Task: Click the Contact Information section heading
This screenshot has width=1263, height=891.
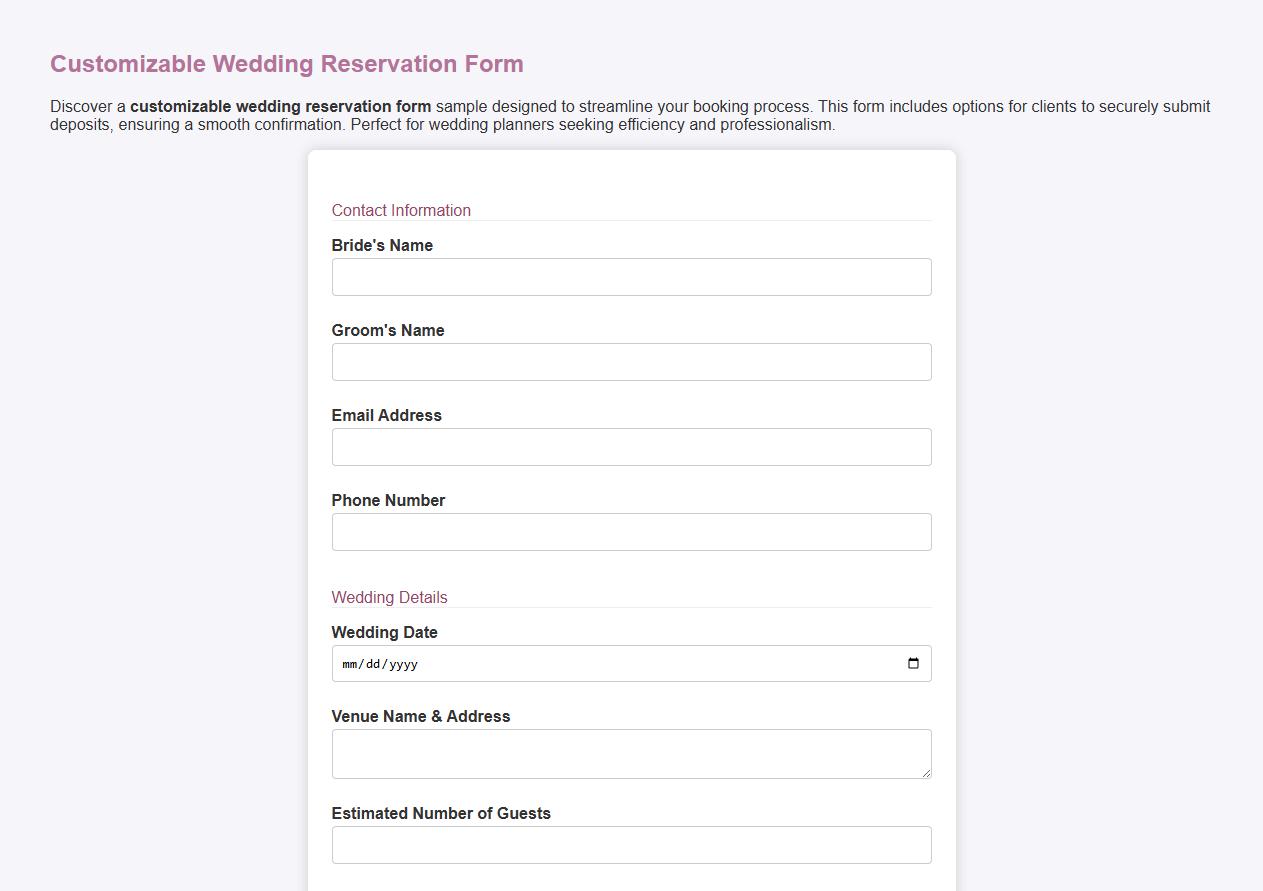Action: coord(401,210)
